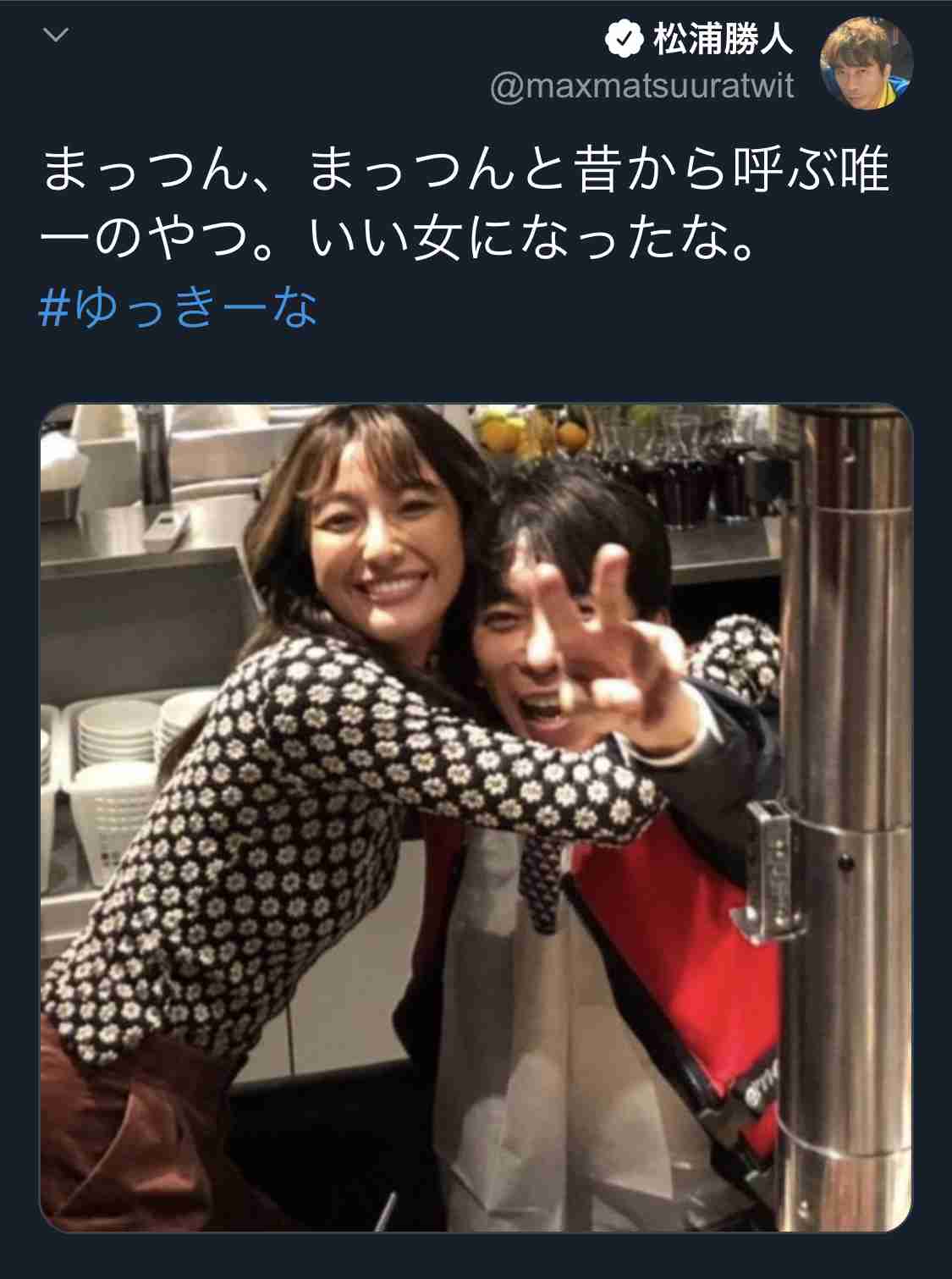Open the tweet options chevron menu
Viewport: 952px width, 1279px height.
pyautogui.click(x=55, y=36)
